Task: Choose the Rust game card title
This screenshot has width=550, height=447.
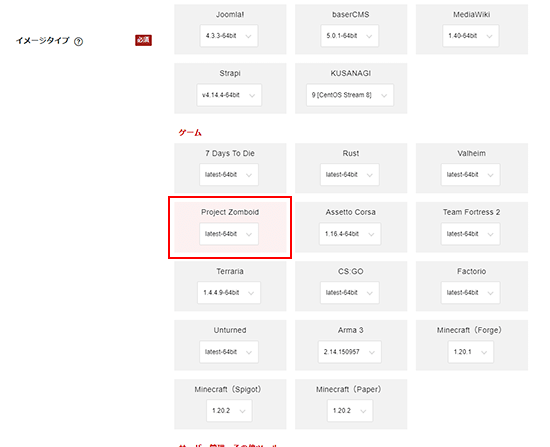Action: pos(350,153)
